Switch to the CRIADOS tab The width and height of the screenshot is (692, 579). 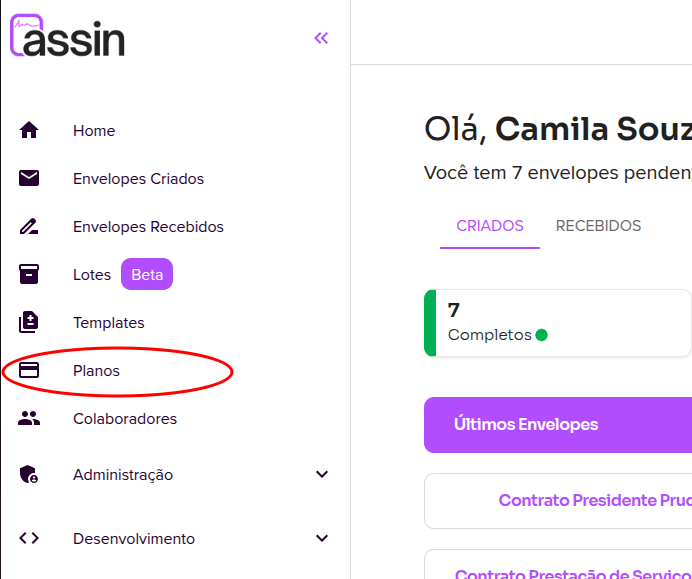[490, 226]
